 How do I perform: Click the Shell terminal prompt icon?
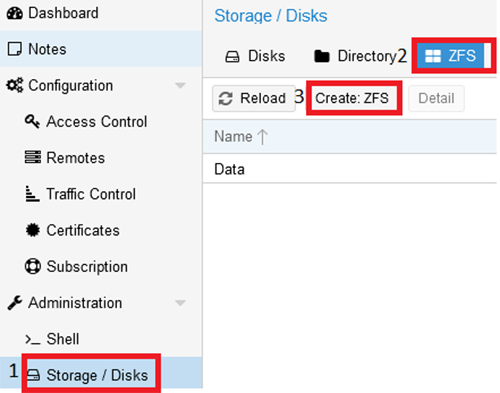[x=33, y=340]
